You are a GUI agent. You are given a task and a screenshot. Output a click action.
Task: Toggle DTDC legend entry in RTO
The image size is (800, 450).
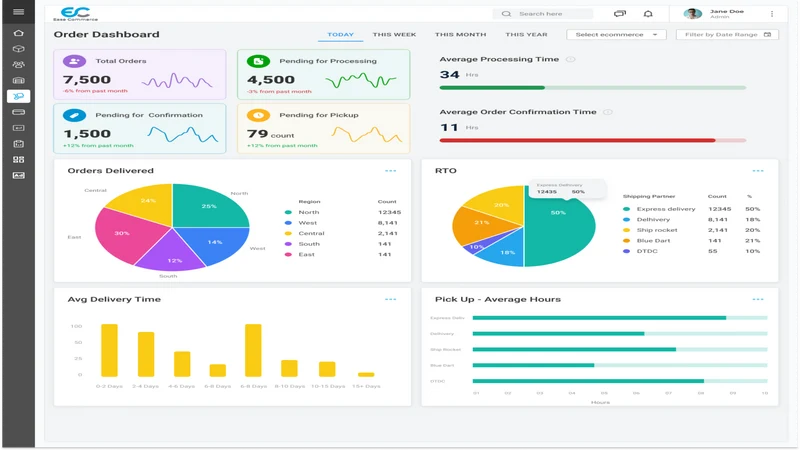point(641,252)
